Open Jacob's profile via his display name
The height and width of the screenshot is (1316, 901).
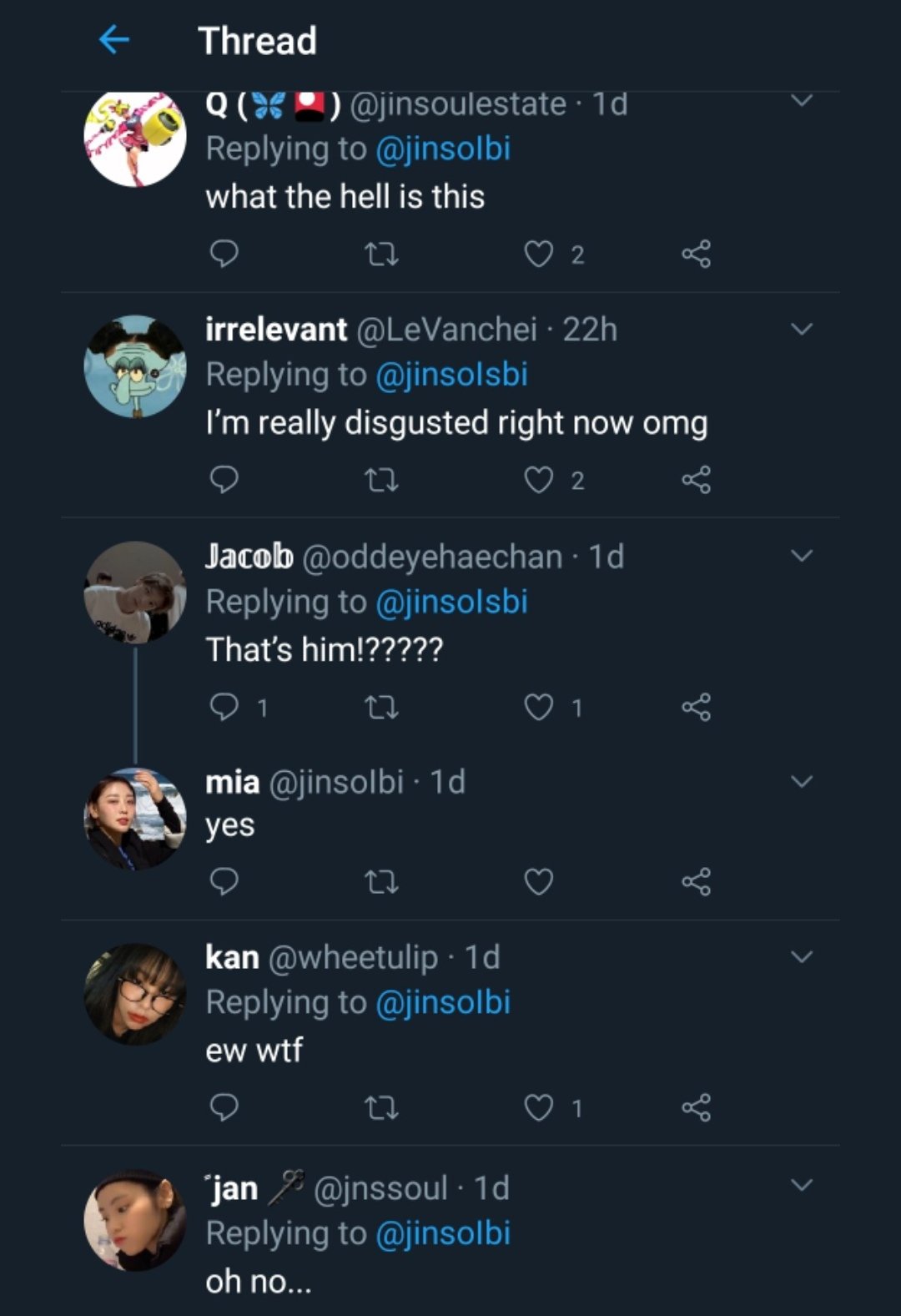click(249, 557)
